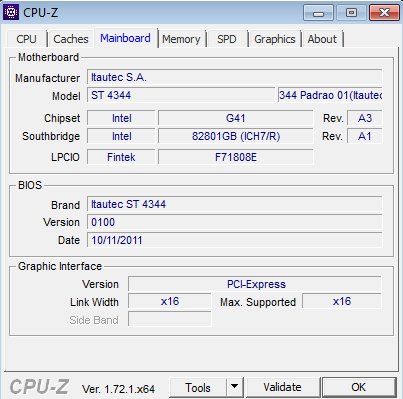Click the BIOS Brand Itautec ST 4344 field
Screen dimensions: 403x399
pos(235,204)
